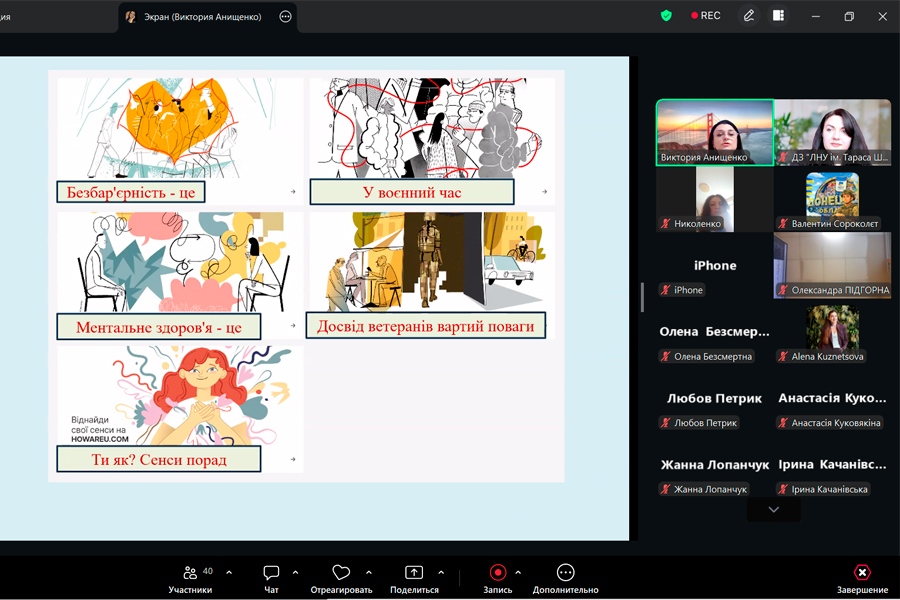
Task: Start recording with the Record icon
Action: pos(498,572)
